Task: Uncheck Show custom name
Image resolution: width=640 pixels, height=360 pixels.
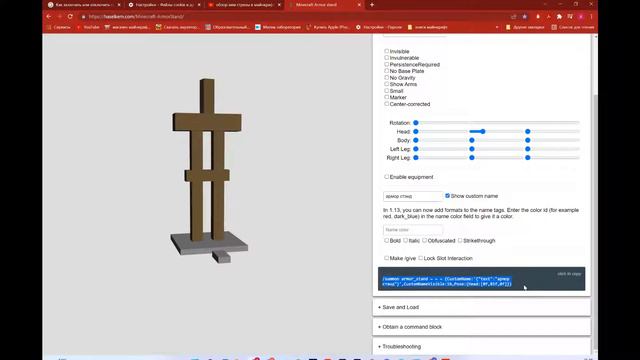Action: (447, 196)
